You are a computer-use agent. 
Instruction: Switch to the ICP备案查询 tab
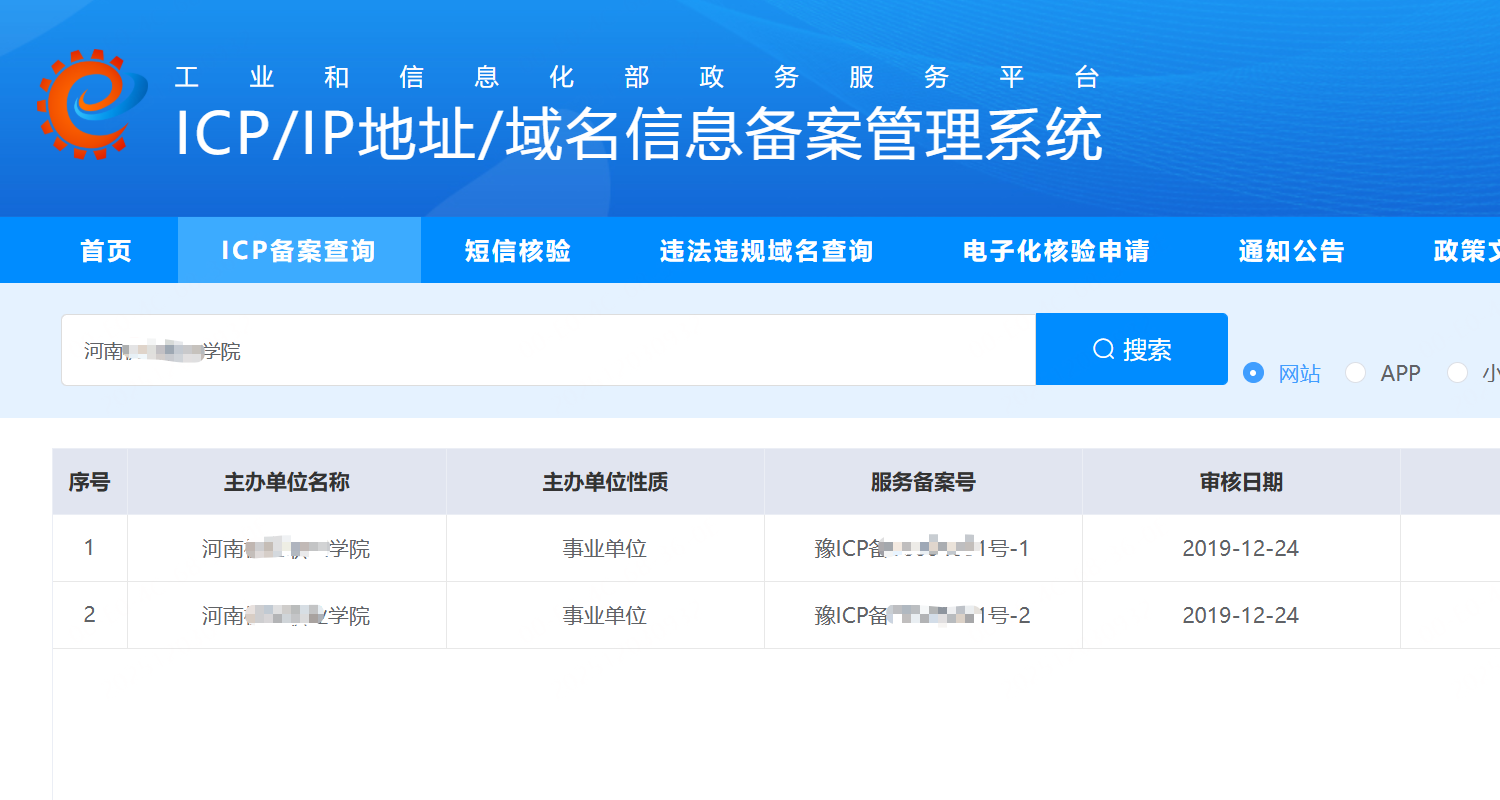pyautogui.click(x=299, y=250)
